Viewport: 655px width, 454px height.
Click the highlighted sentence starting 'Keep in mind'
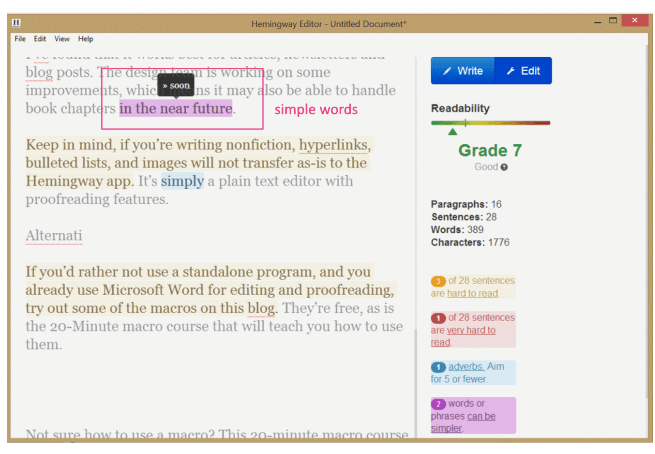[198, 163]
